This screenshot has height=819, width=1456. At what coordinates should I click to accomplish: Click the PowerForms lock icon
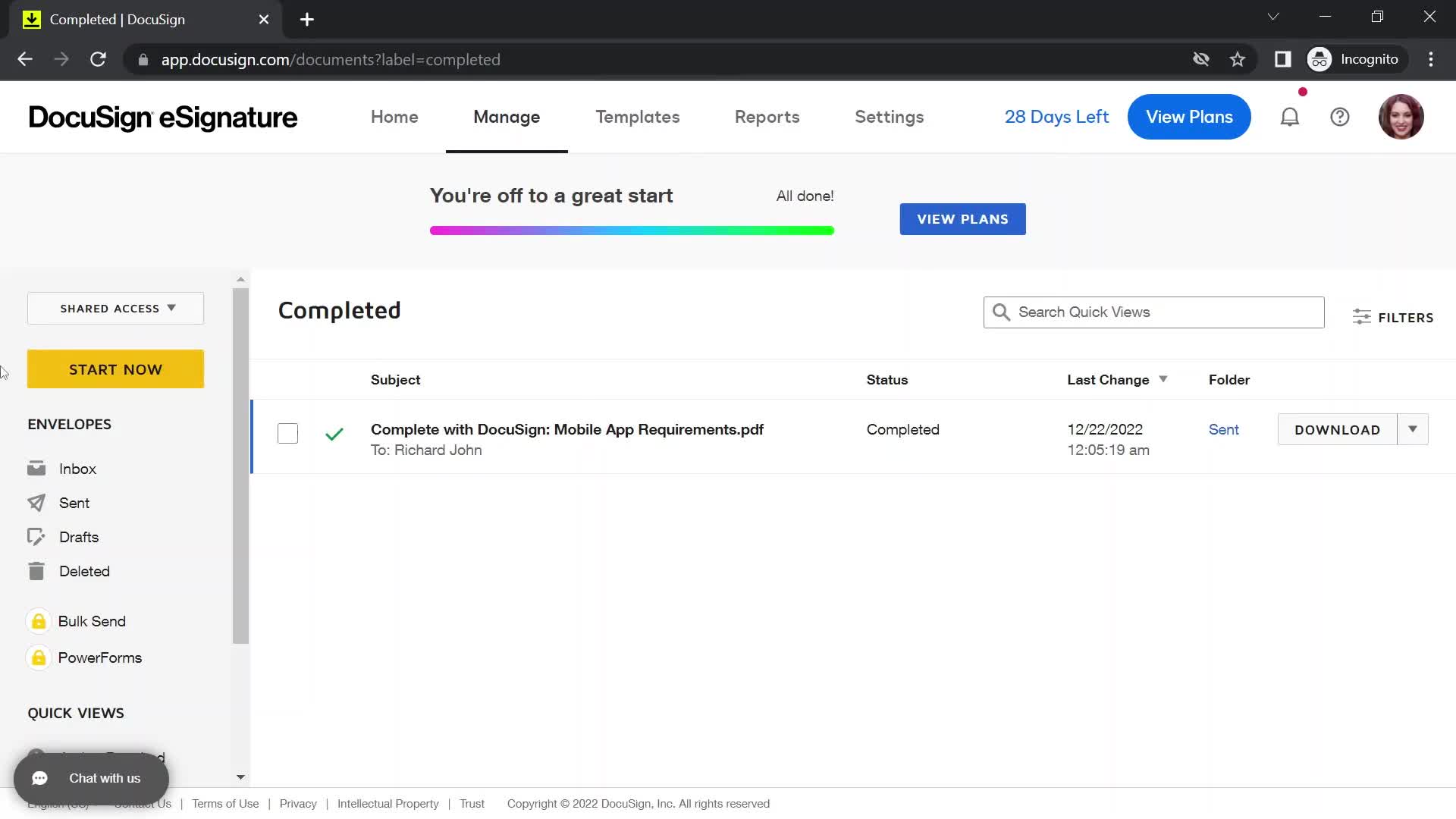[37, 657]
